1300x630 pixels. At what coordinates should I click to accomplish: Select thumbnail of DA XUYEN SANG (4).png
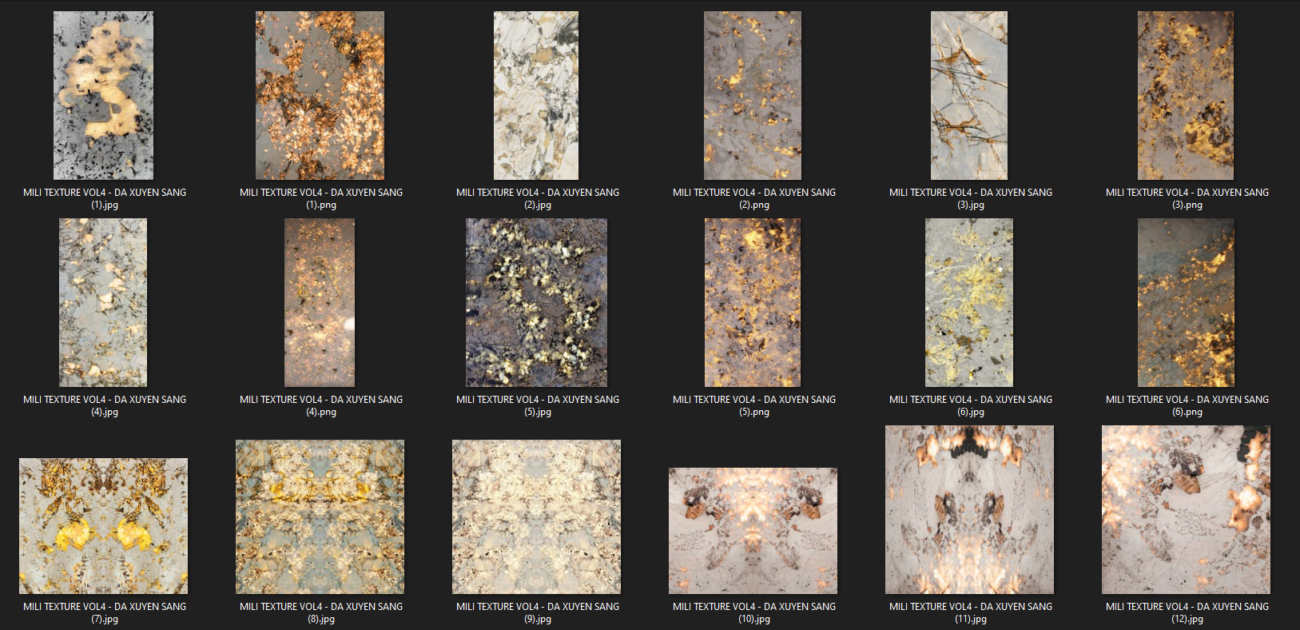[320, 303]
